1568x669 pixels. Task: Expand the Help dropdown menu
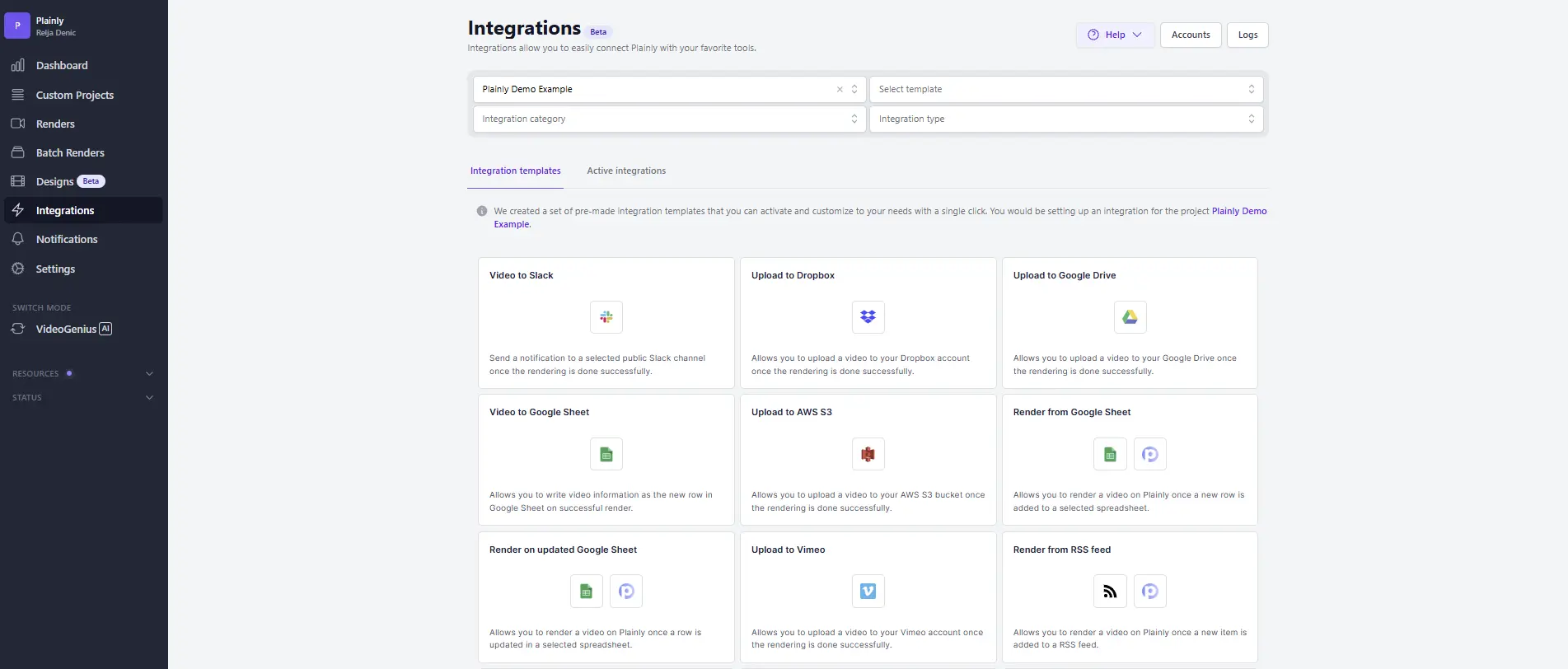point(1115,35)
